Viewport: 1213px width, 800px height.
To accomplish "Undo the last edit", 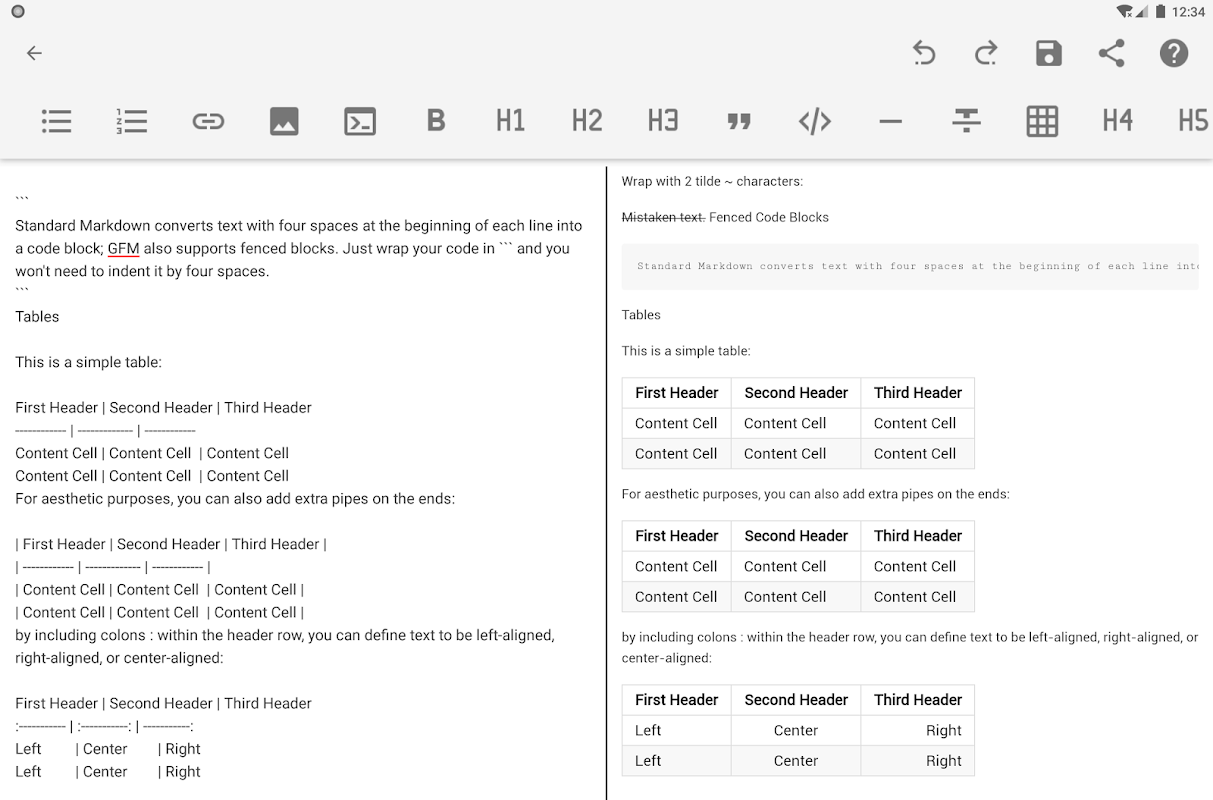I will (924, 53).
